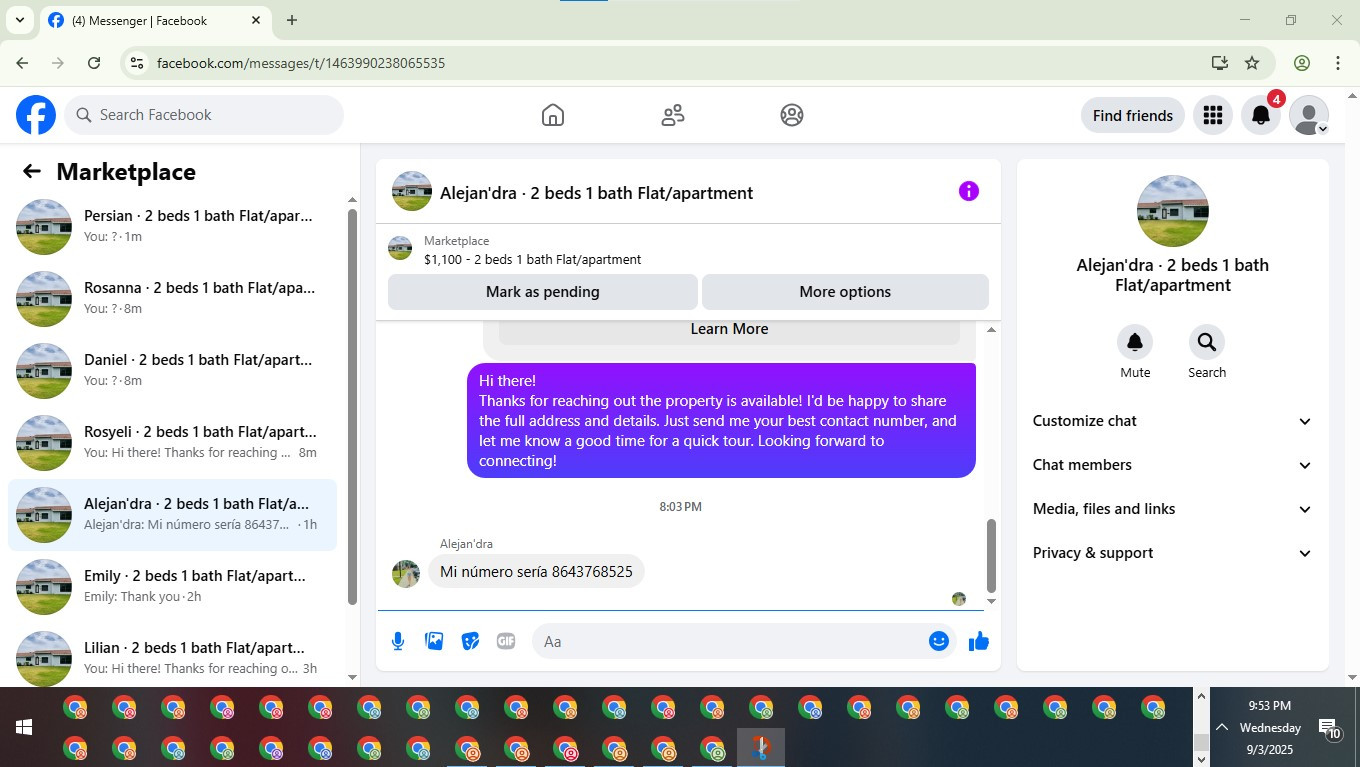Open the emoji picker in message box

[939, 641]
